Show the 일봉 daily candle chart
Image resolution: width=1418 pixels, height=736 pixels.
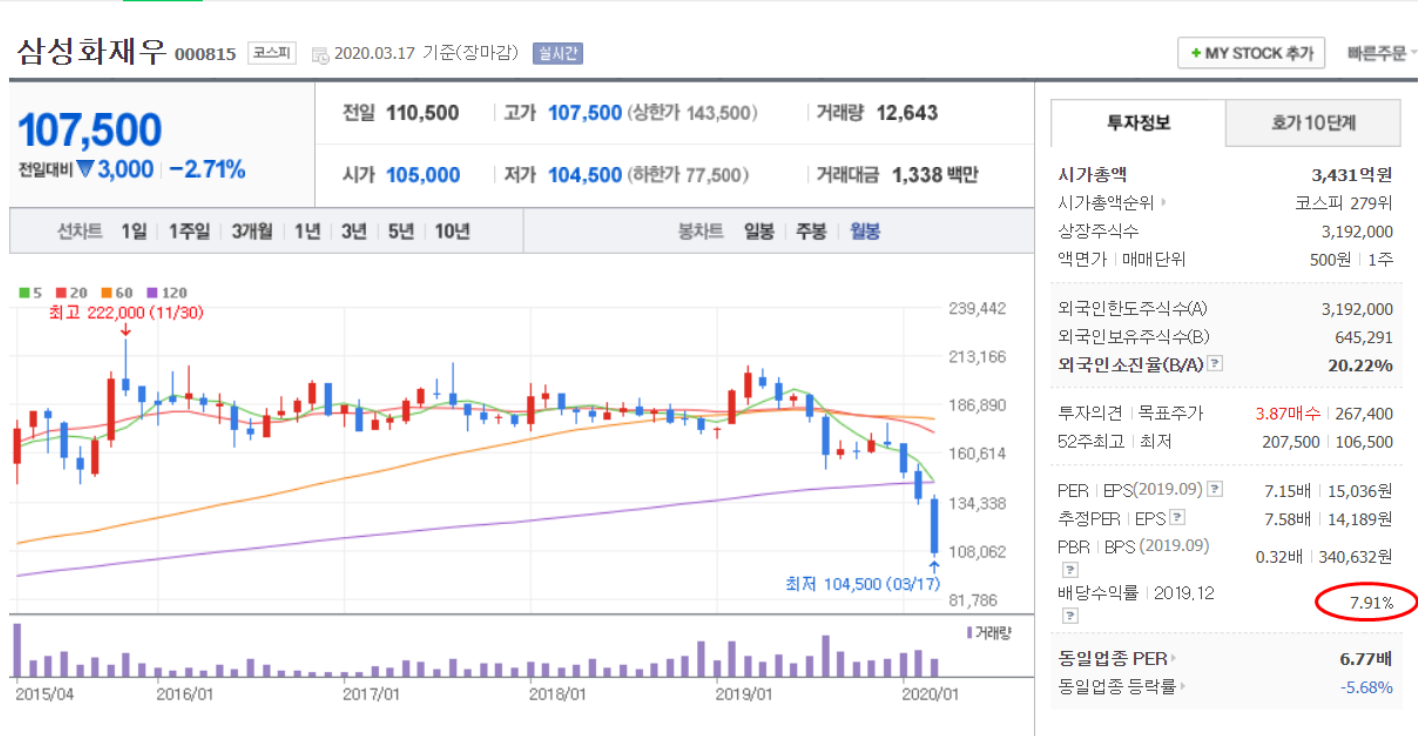tap(758, 231)
